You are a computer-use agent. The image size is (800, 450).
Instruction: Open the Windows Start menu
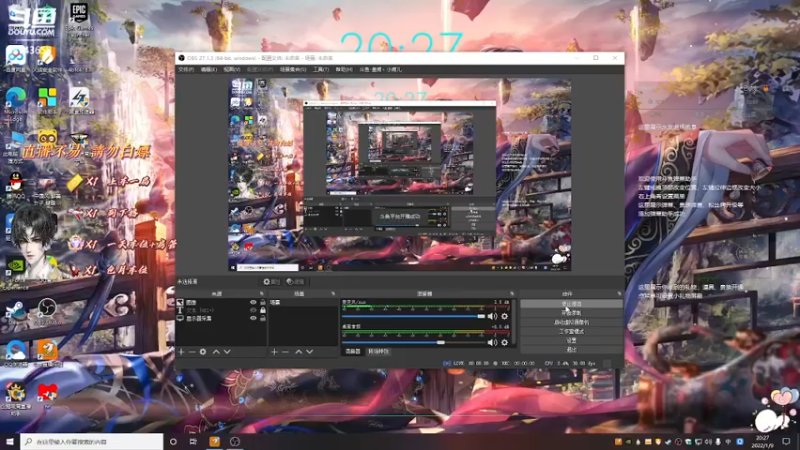point(10,441)
